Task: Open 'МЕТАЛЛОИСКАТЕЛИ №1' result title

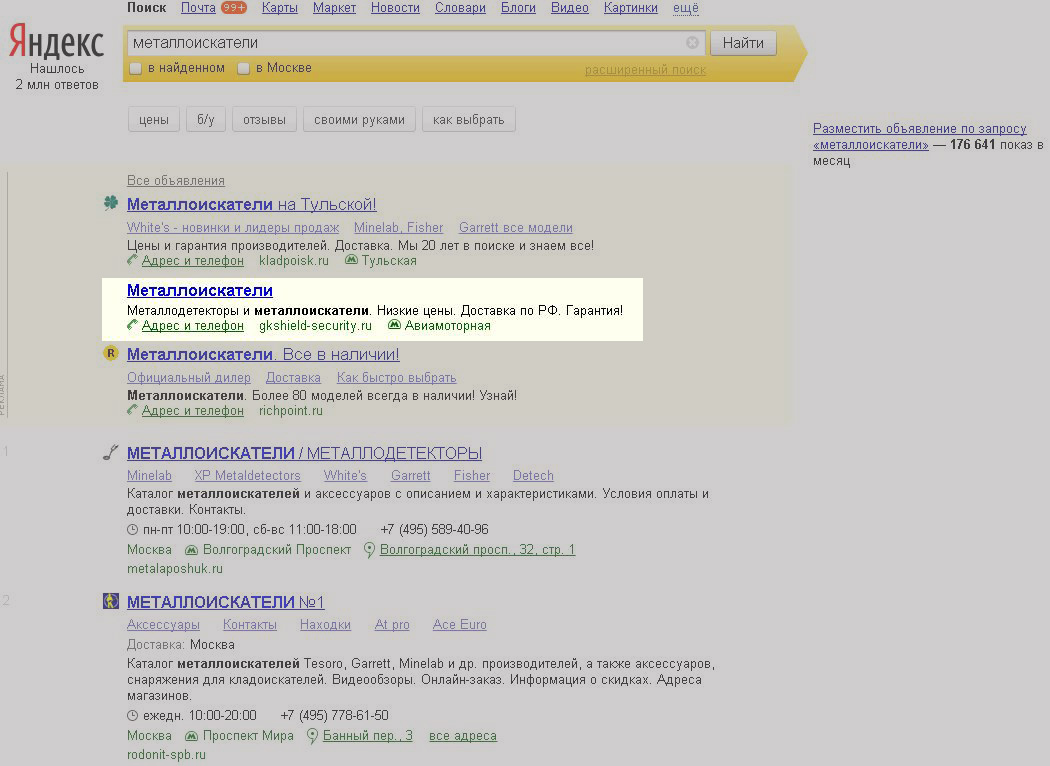Action: tap(226, 602)
